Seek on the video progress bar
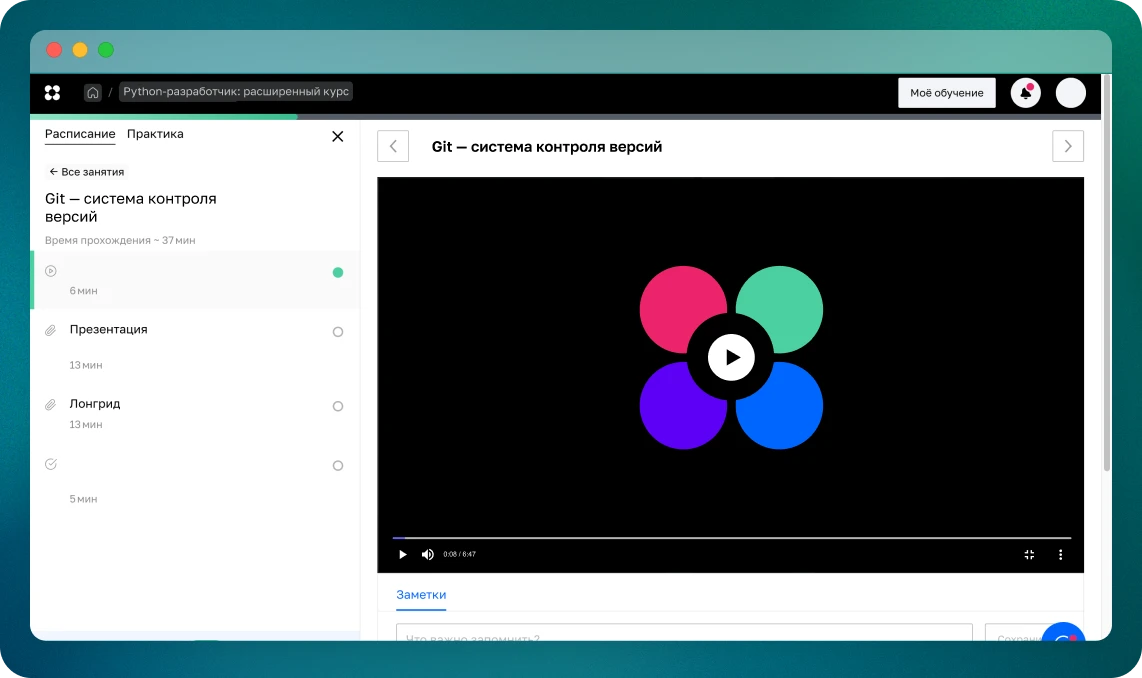Image resolution: width=1142 pixels, height=678 pixels. [x=731, y=538]
